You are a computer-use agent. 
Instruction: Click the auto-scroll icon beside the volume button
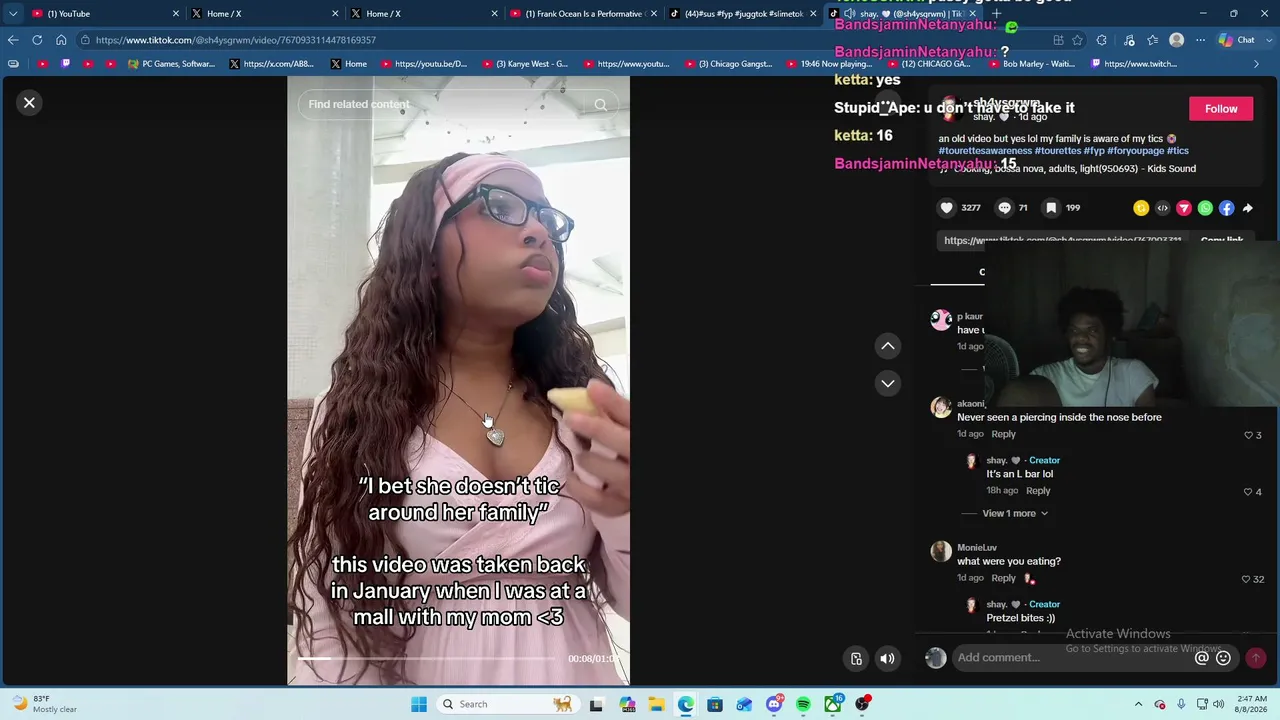856,658
